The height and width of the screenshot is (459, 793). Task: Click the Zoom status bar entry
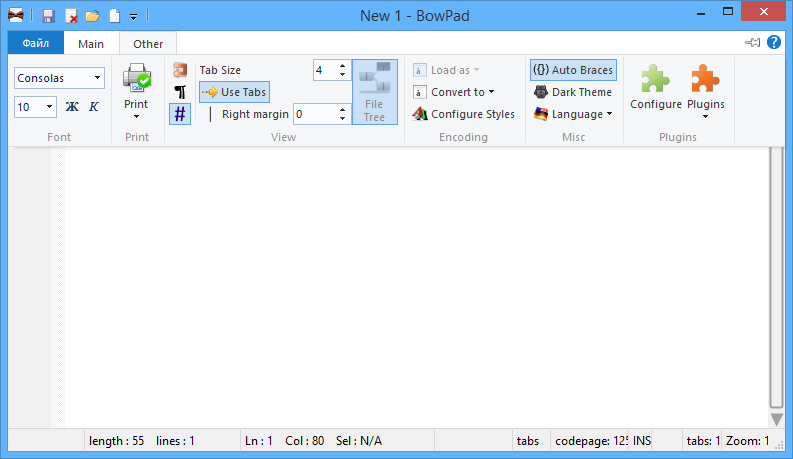point(747,441)
